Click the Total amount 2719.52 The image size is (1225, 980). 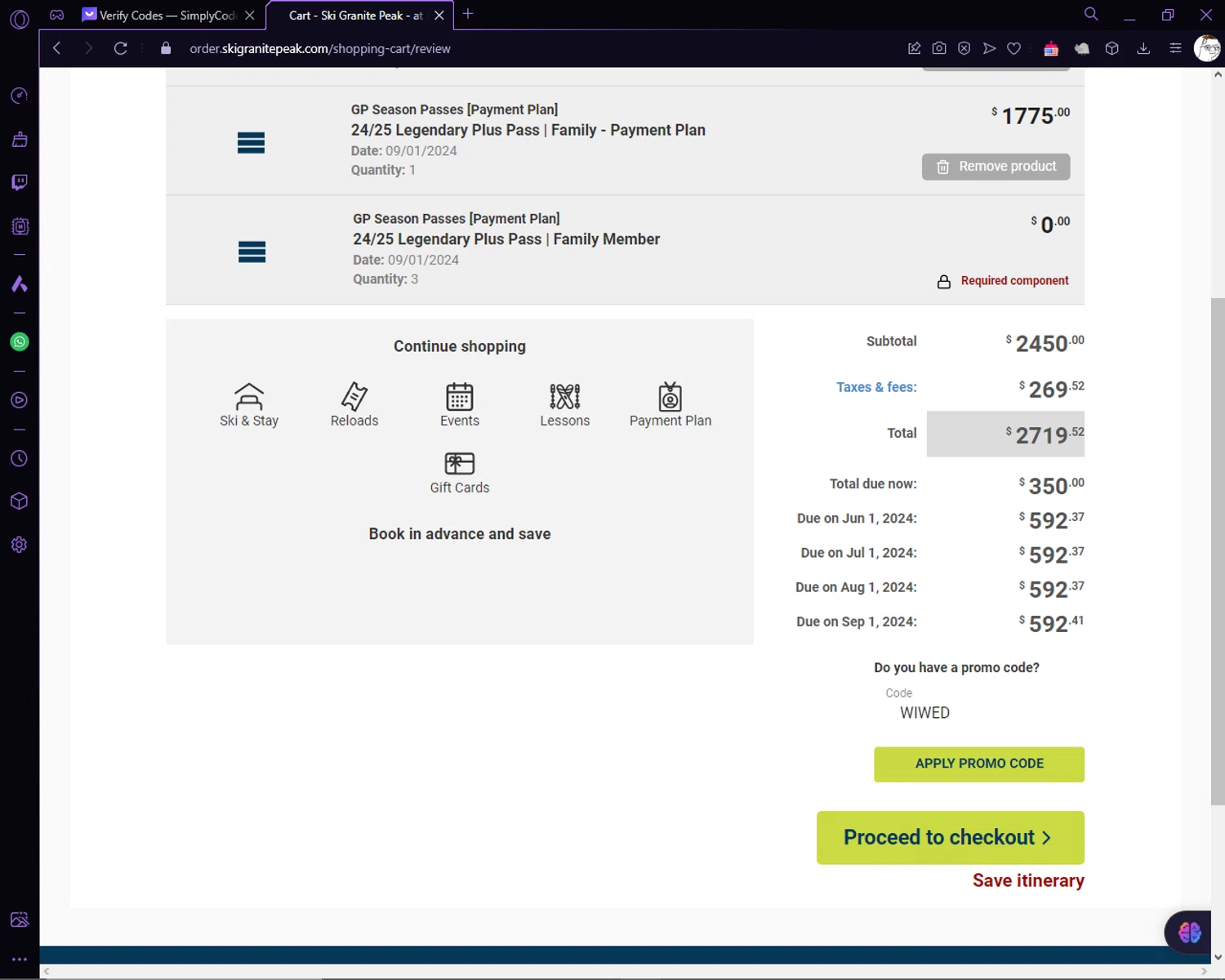[x=1045, y=434]
